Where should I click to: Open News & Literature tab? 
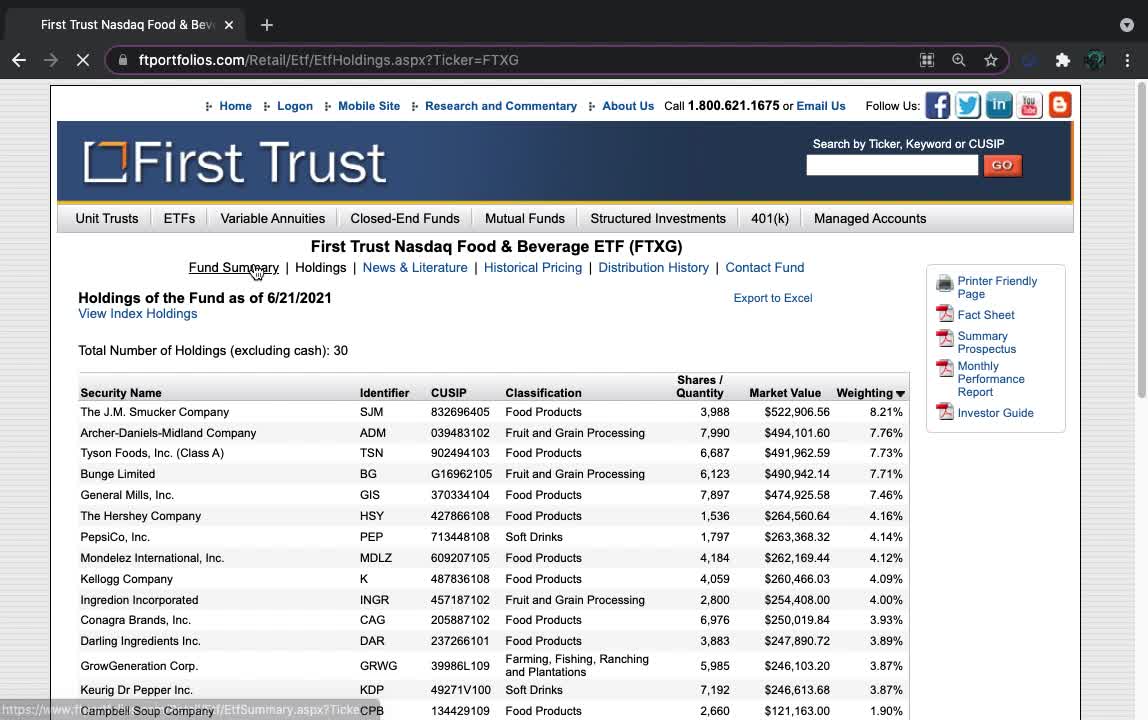(415, 267)
